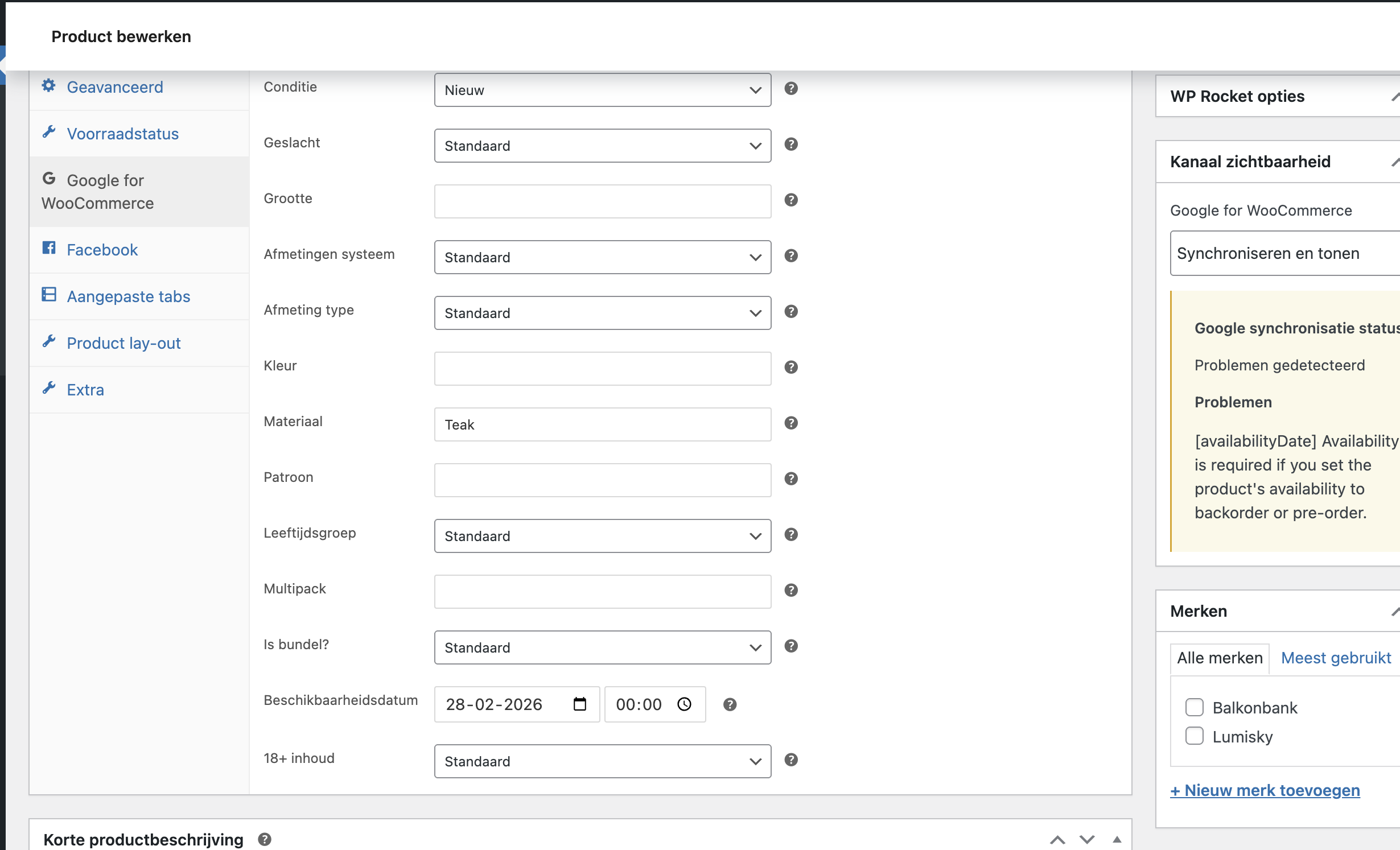
Task: Open the Leeftijdsgroep dropdown
Action: [602, 536]
